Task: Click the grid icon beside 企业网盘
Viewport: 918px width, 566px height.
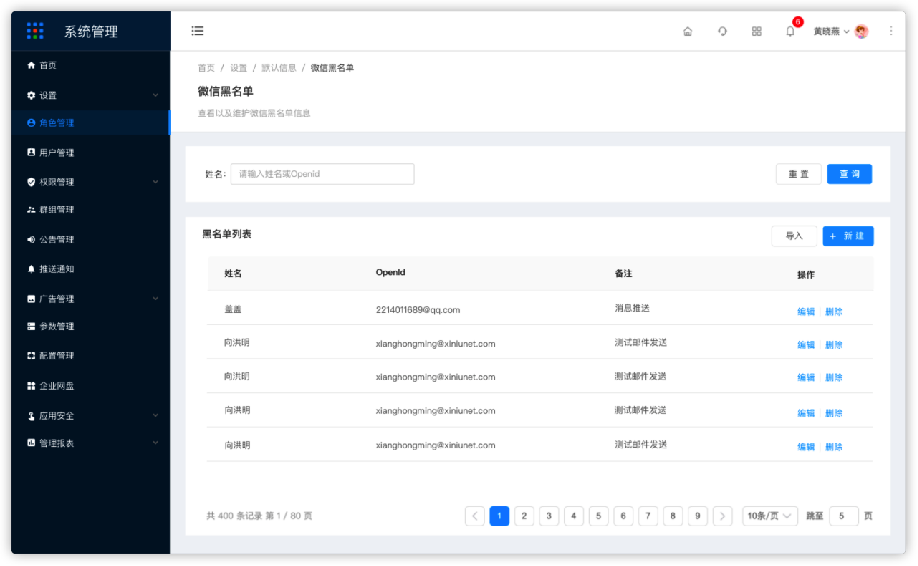Action: tap(31, 386)
